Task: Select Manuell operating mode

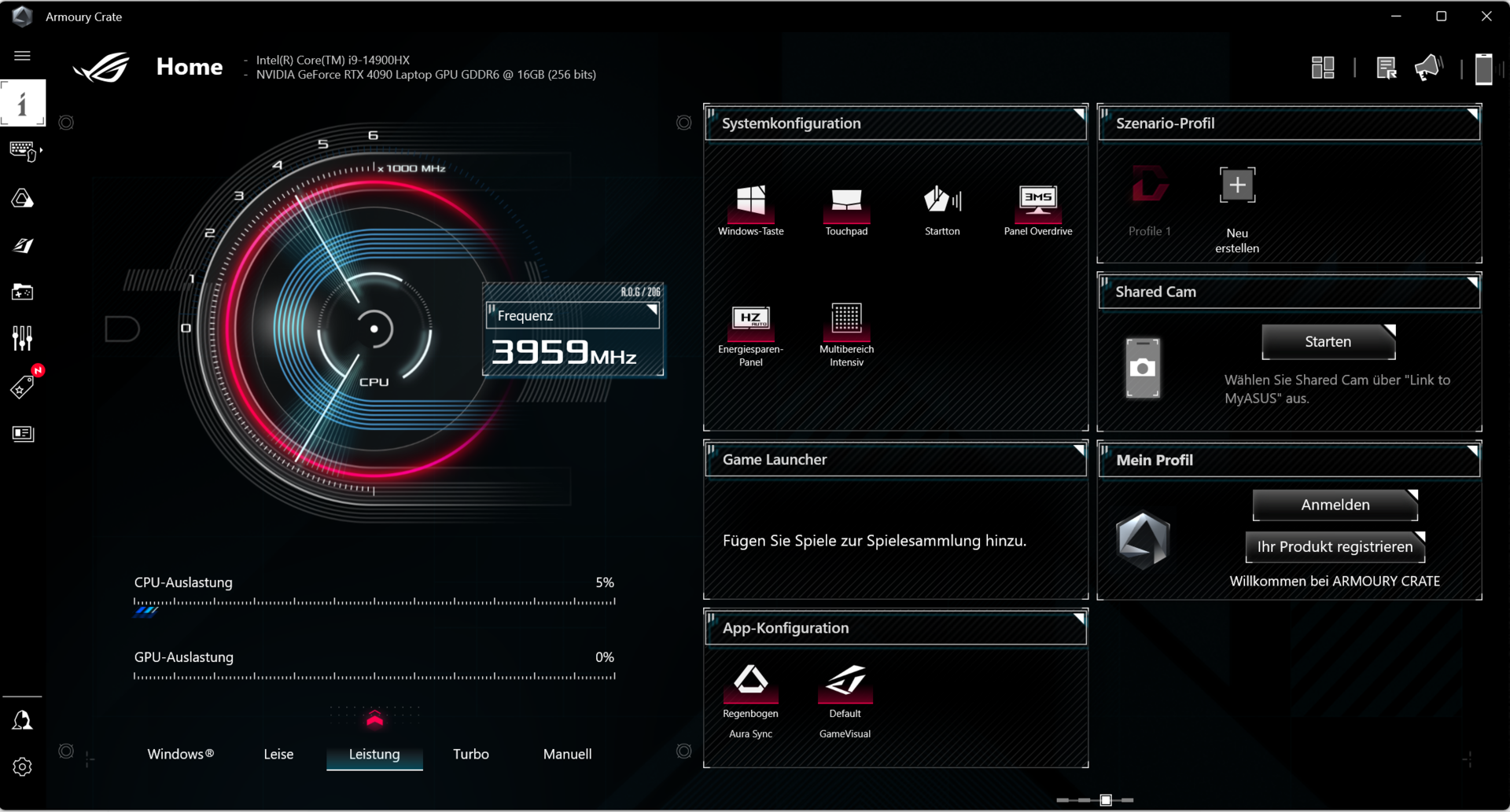Action: click(x=568, y=754)
